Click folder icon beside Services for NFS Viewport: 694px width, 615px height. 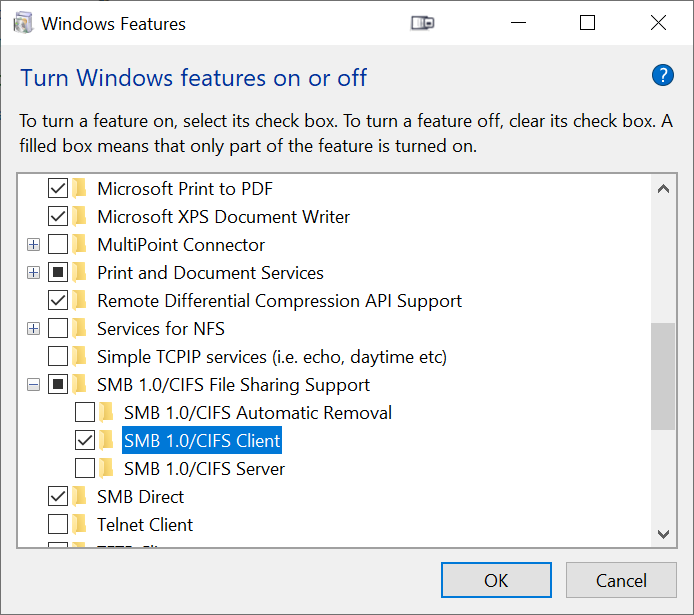tap(80, 328)
